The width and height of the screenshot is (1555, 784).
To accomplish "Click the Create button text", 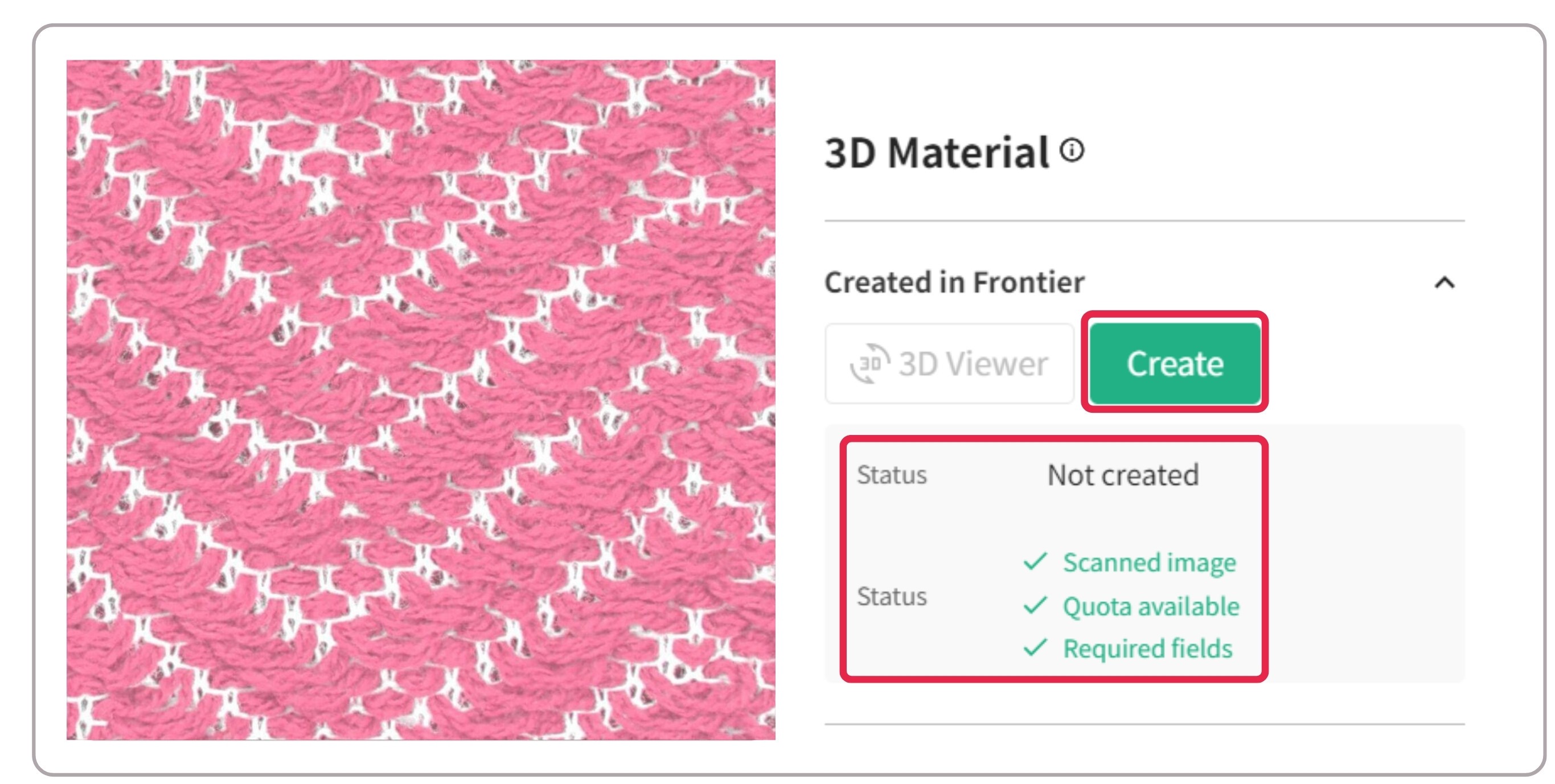I will (1175, 363).
